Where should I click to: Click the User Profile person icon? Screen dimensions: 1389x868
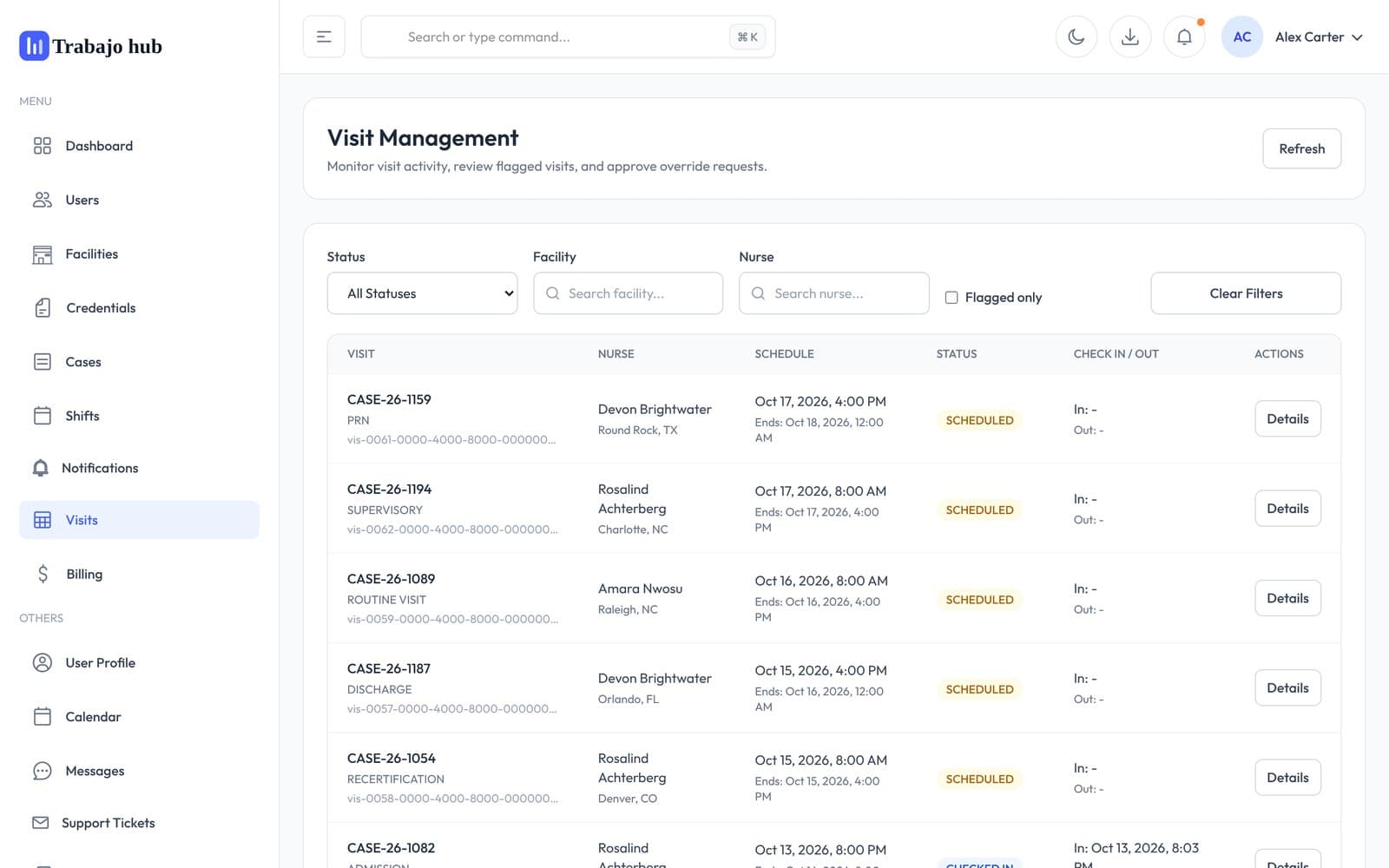point(42,663)
